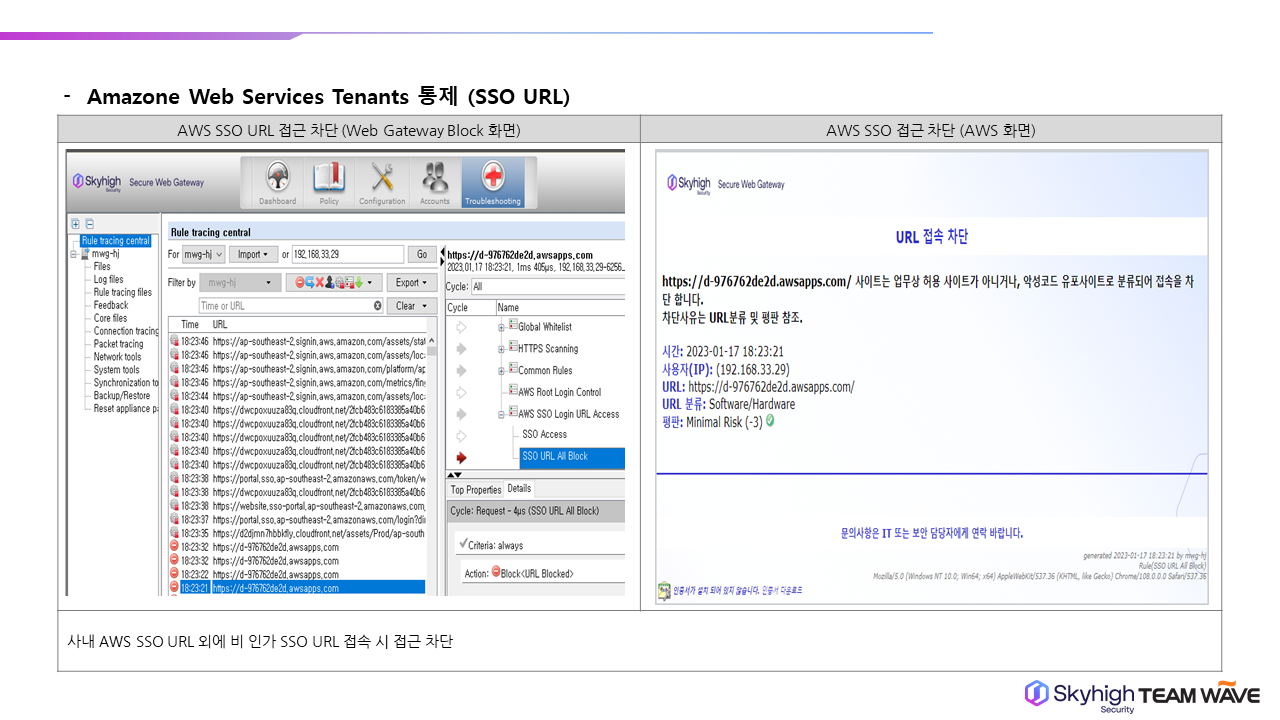Click the red arrow beside SSO URL All Block
1280x720 pixels.
click(x=461, y=457)
